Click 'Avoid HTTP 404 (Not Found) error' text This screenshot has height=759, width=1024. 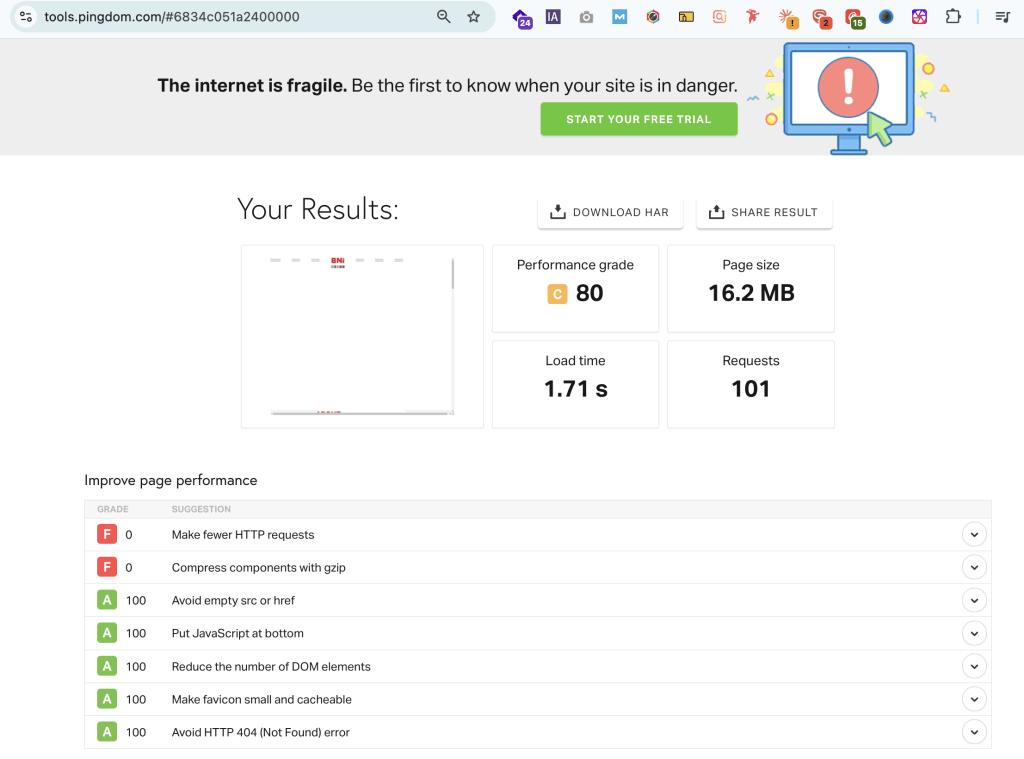click(261, 732)
